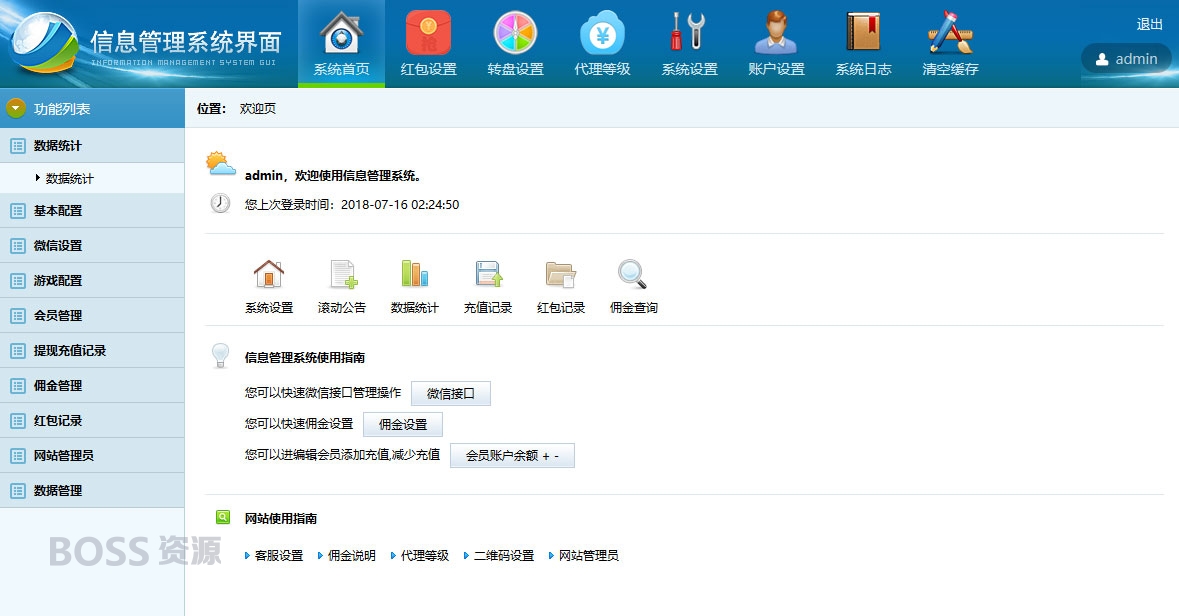Select 系统首页 label in top navigation
1179x616 pixels.
click(x=341, y=69)
